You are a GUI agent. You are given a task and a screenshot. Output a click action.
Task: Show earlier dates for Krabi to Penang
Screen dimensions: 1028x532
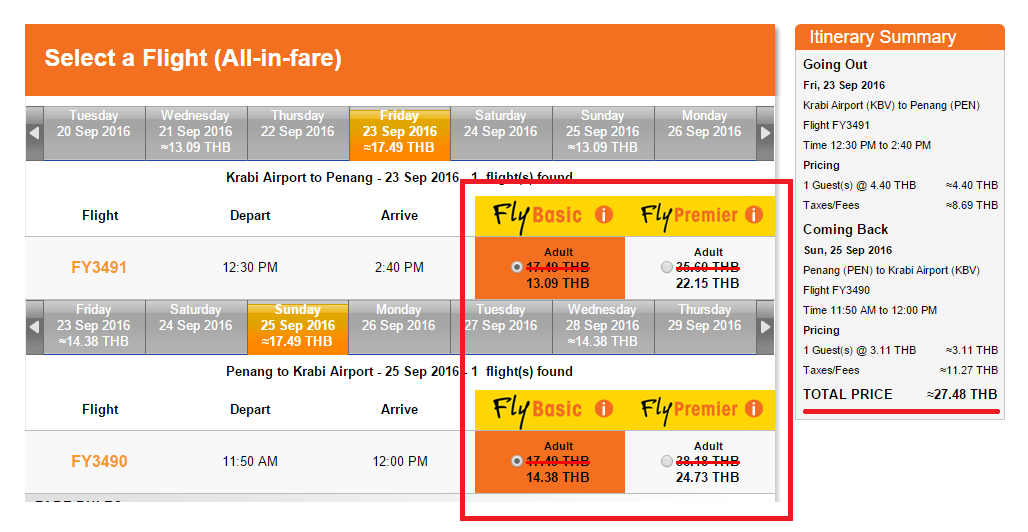pyautogui.click(x=35, y=133)
